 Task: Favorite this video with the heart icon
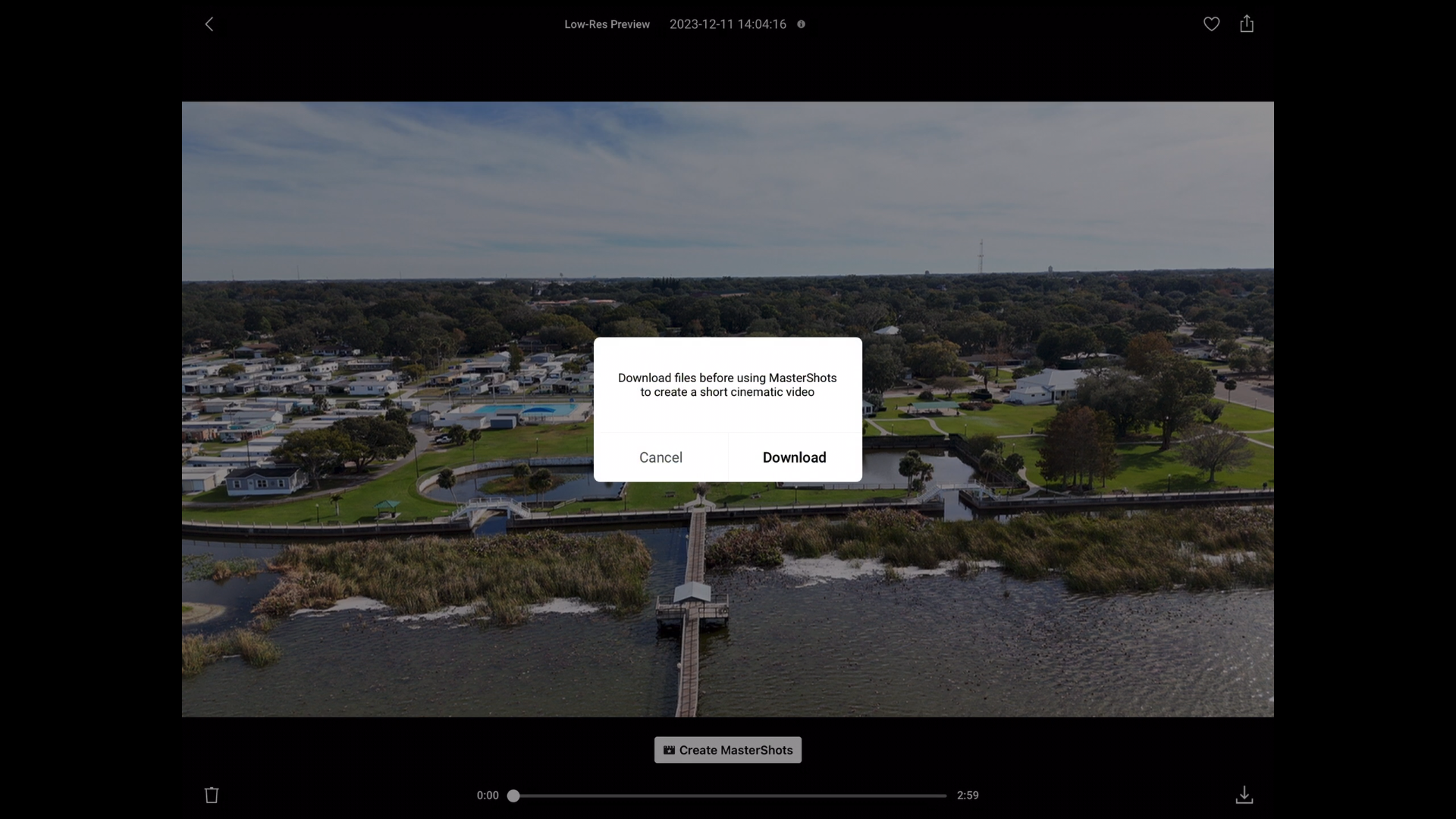tap(1212, 24)
